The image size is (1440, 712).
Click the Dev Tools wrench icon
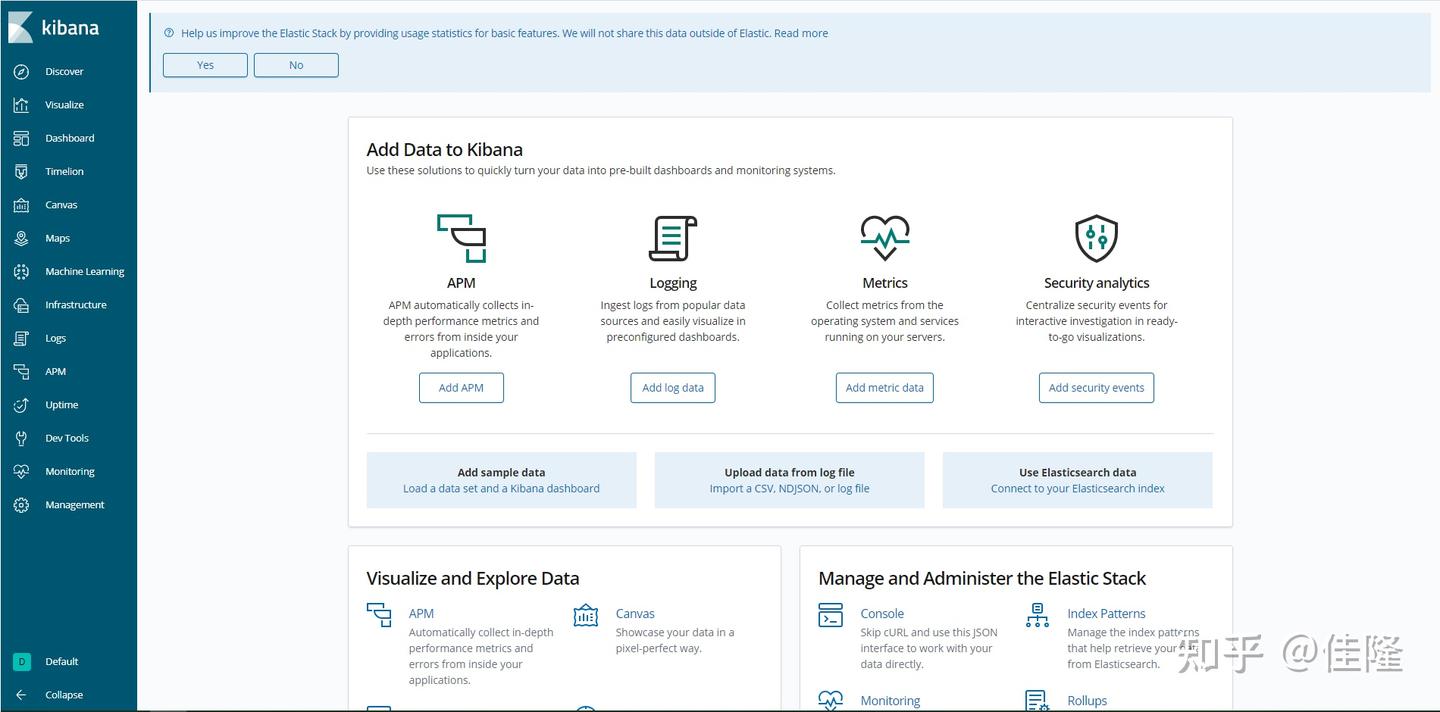tap(21, 438)
